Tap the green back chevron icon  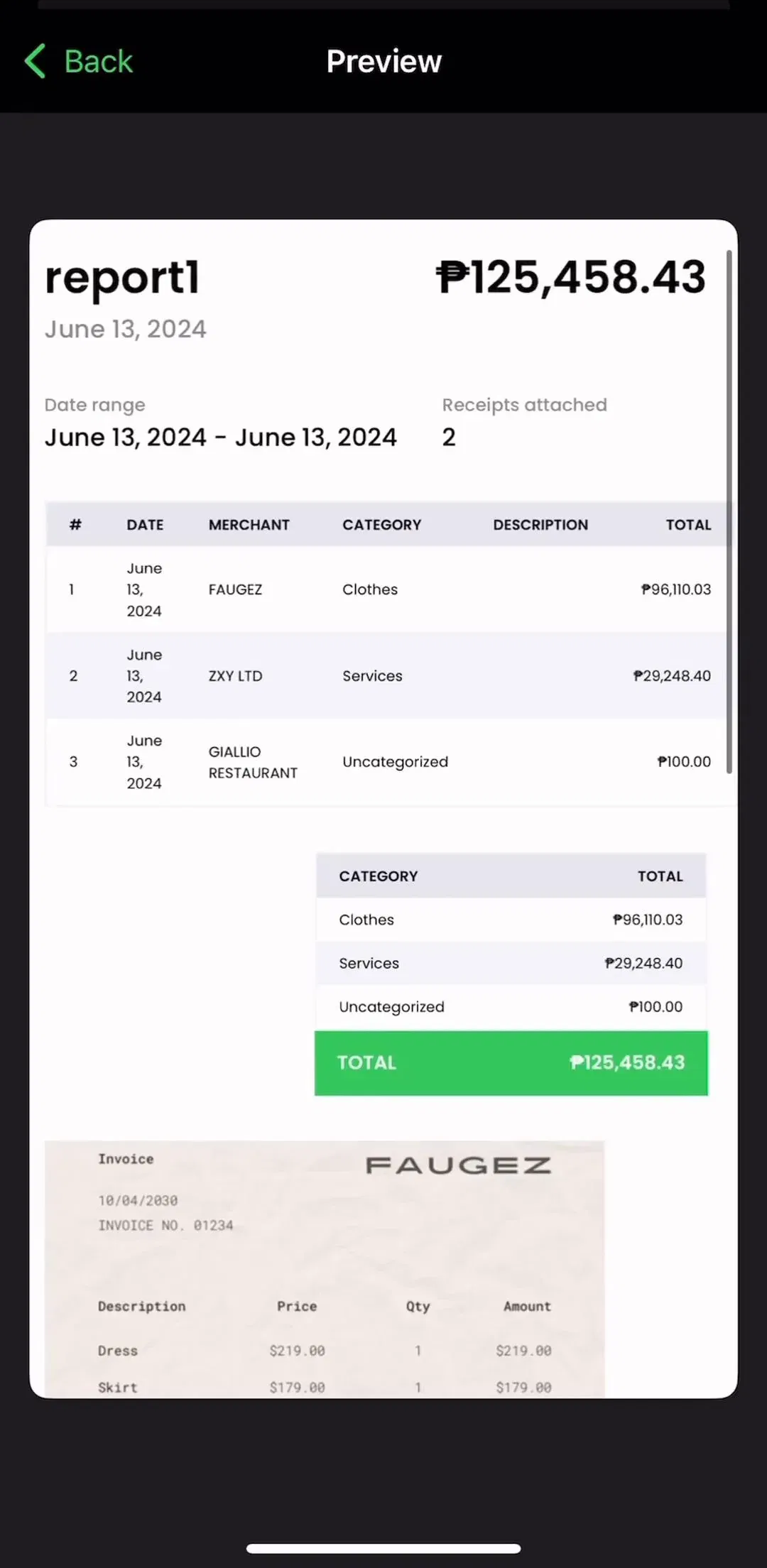(35, 61)
